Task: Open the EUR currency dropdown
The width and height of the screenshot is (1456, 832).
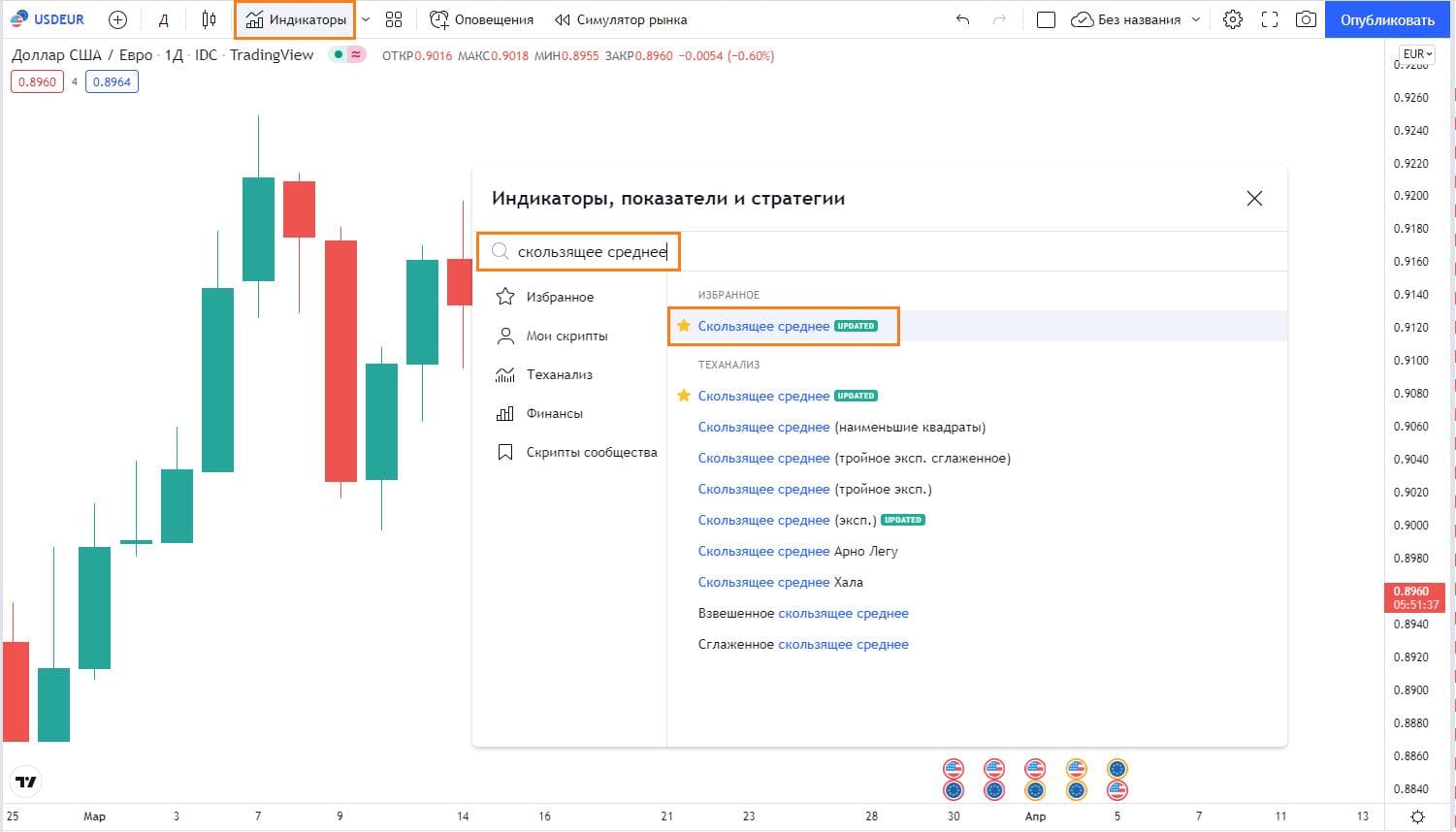Action: click(1417, 54)
